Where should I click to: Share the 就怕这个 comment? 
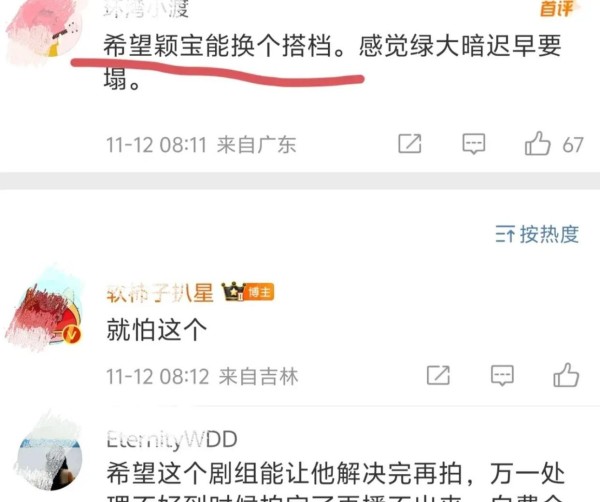(439, 375)
